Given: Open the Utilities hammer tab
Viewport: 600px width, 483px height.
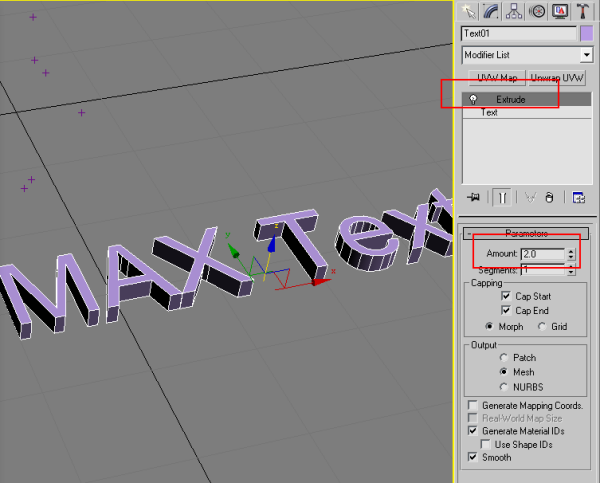Looking at the screenshot, I should [x=583, y=11].
